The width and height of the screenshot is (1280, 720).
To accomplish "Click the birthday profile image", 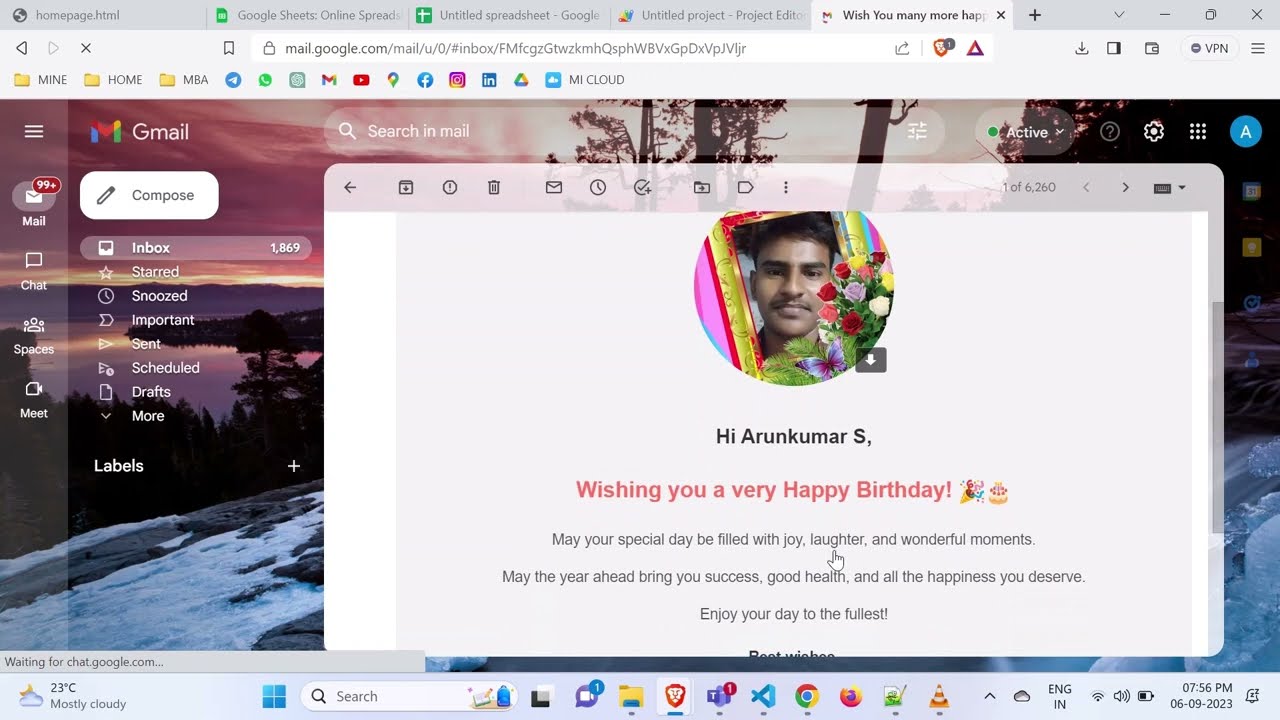I will point(793,297).
